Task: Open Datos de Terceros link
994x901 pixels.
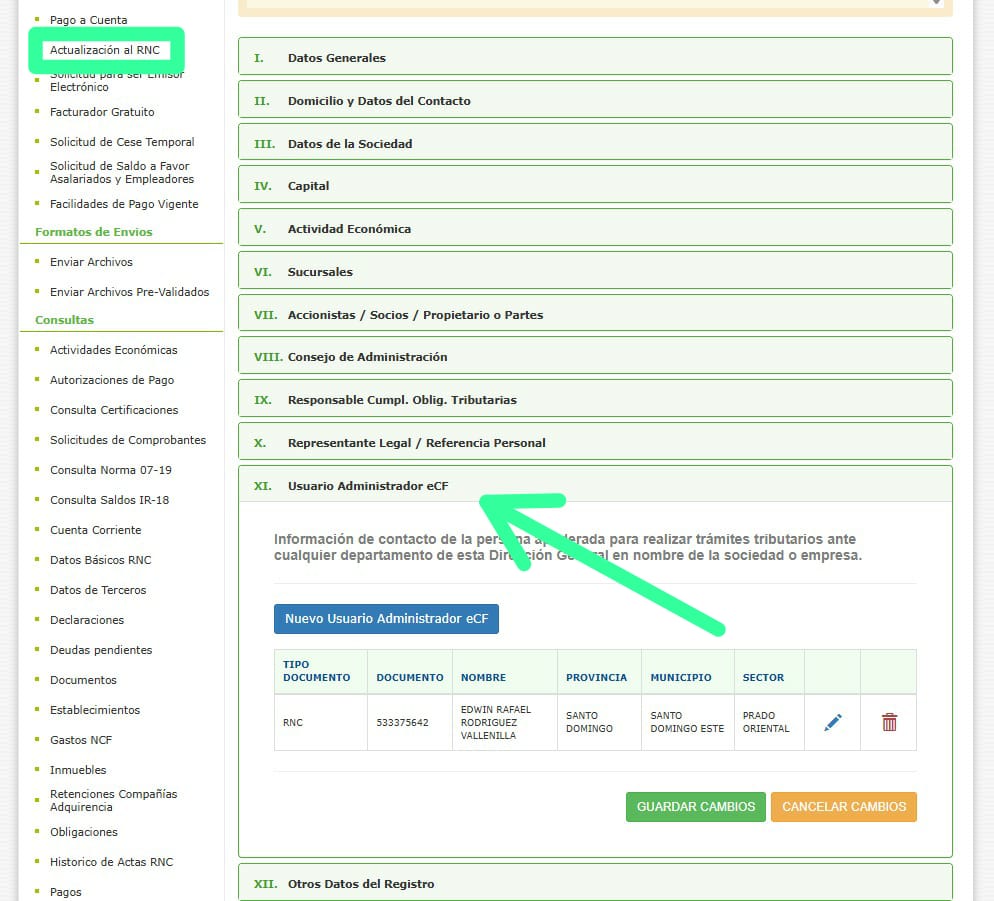Action: point(98,590)
